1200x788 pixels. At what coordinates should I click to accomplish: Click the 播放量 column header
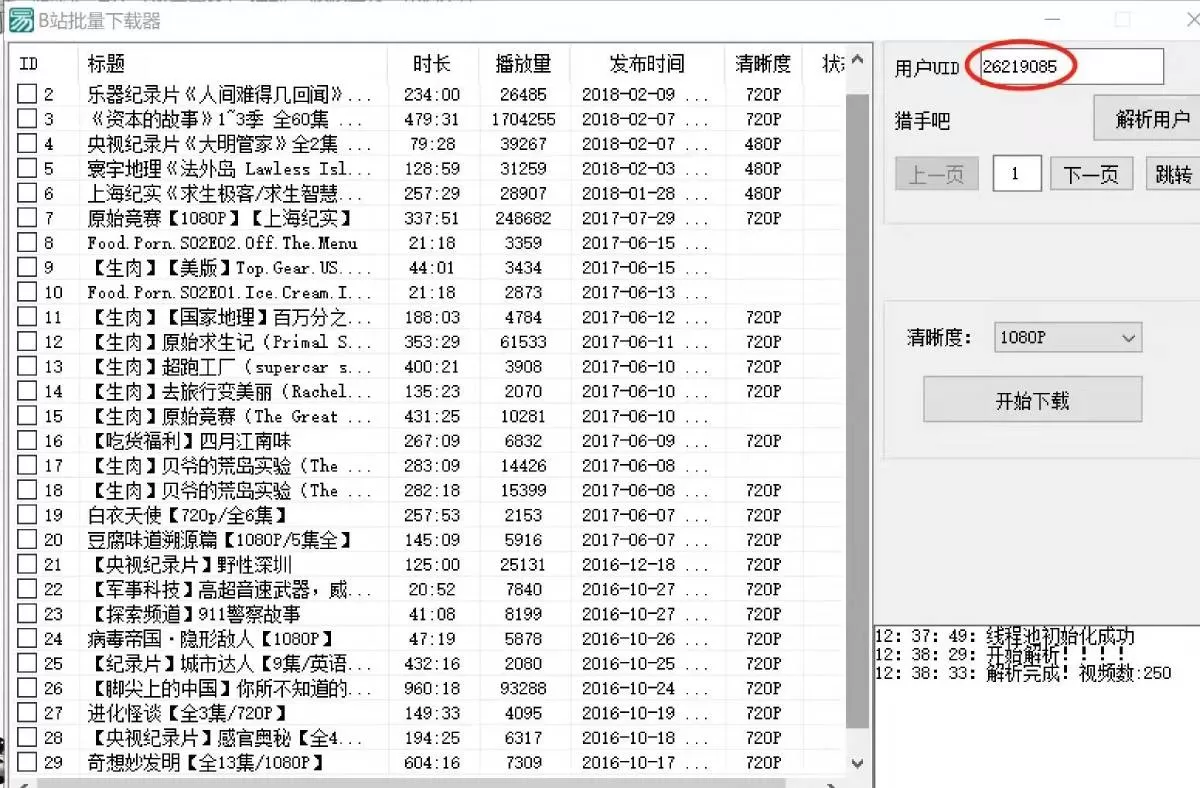point(524,63)
